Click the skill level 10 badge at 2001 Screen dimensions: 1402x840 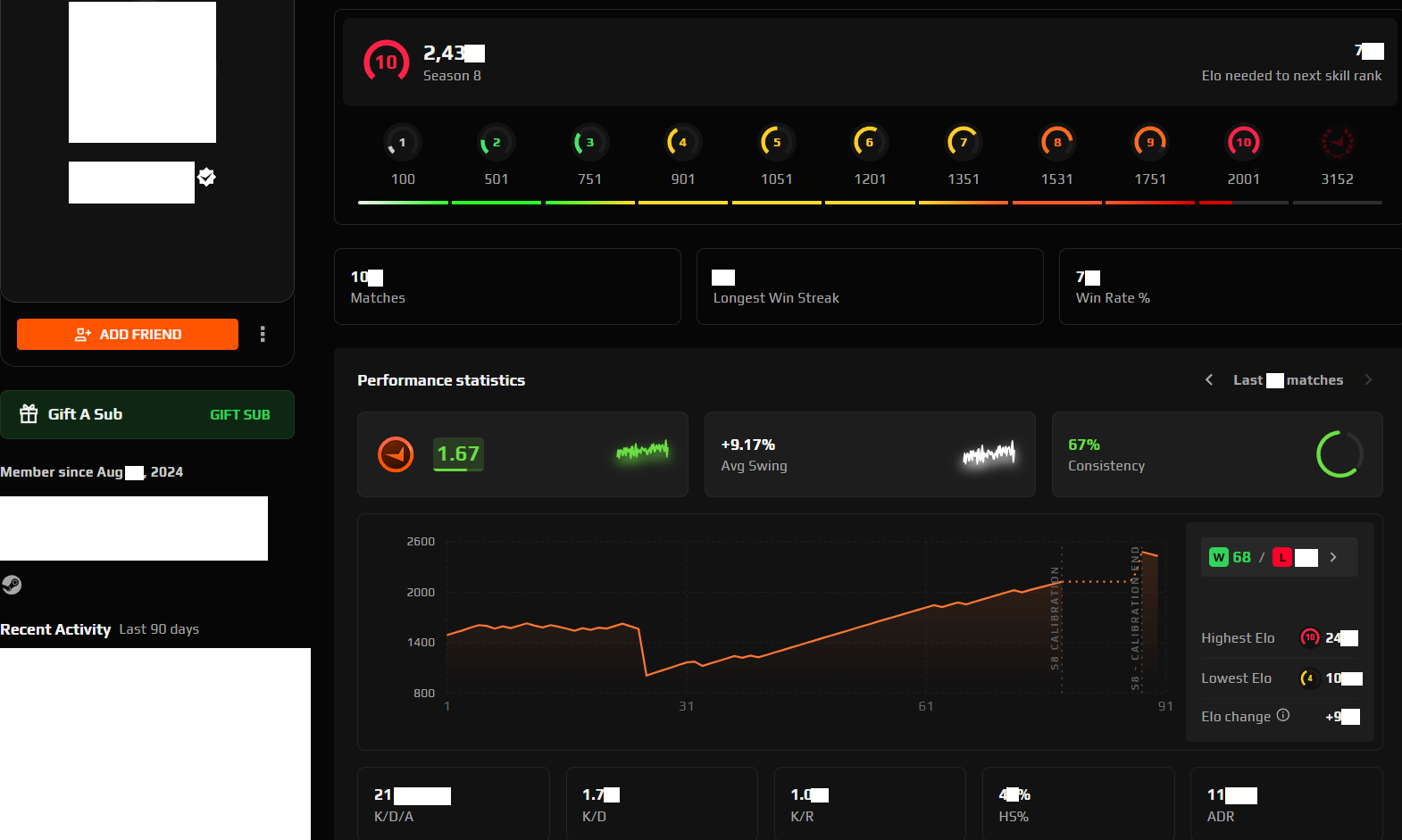coord(1243,142)
